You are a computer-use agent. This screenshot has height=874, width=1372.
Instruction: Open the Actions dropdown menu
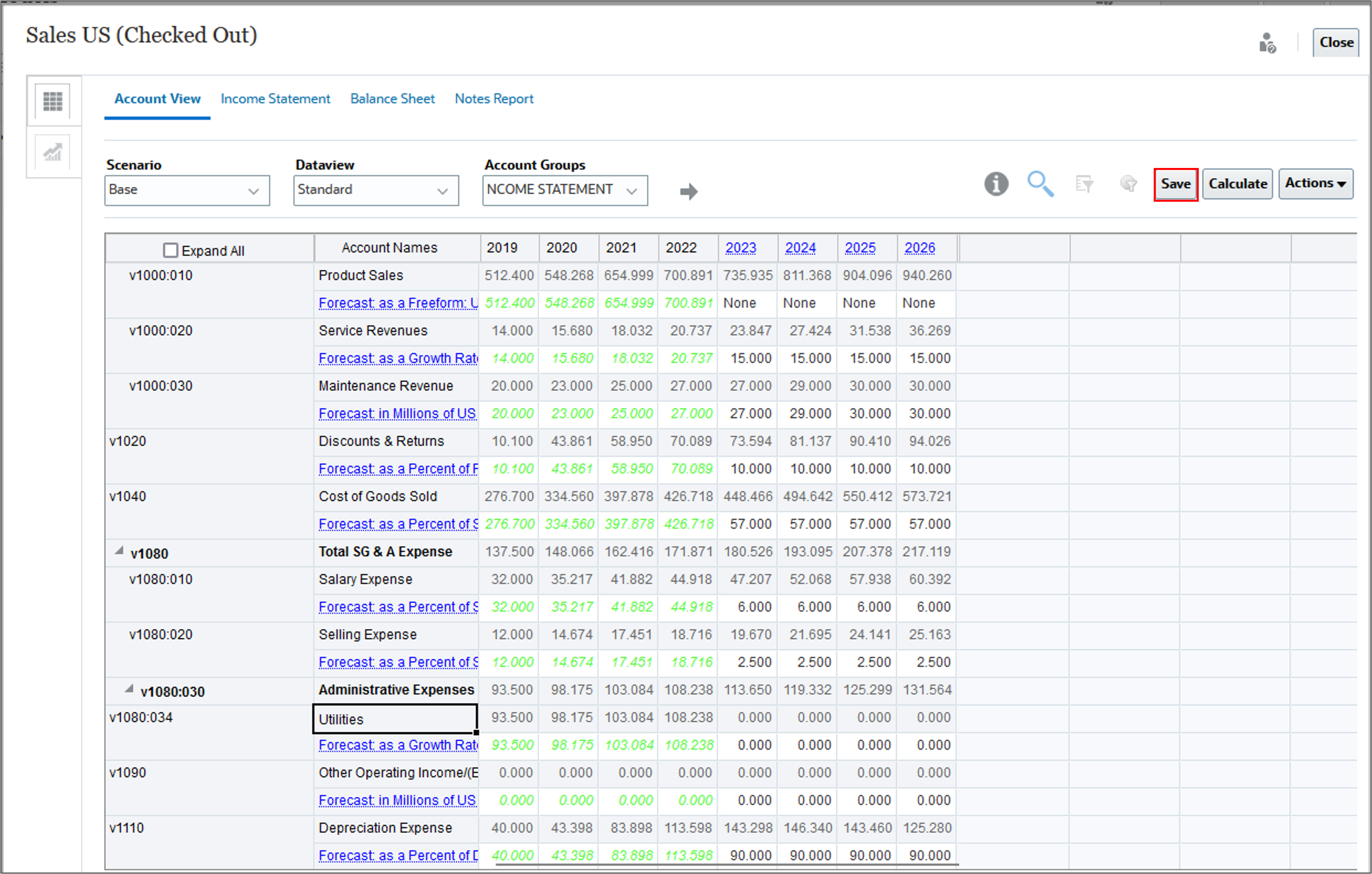(1316, 184)
